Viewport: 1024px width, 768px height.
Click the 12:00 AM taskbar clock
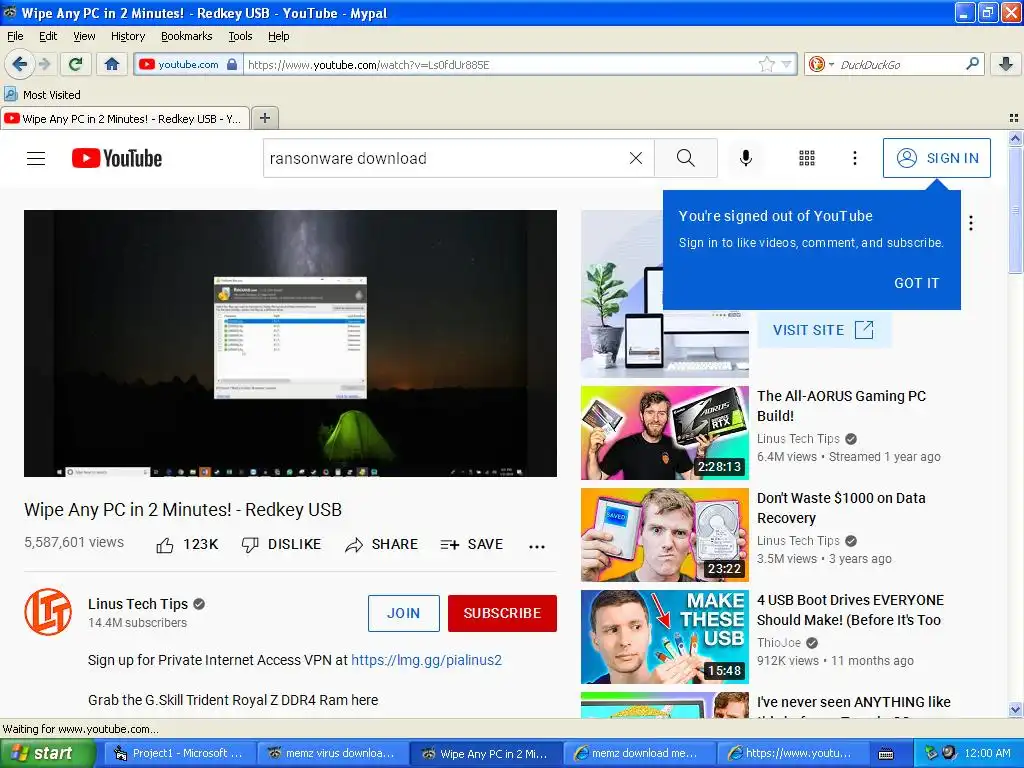[987, 754]
